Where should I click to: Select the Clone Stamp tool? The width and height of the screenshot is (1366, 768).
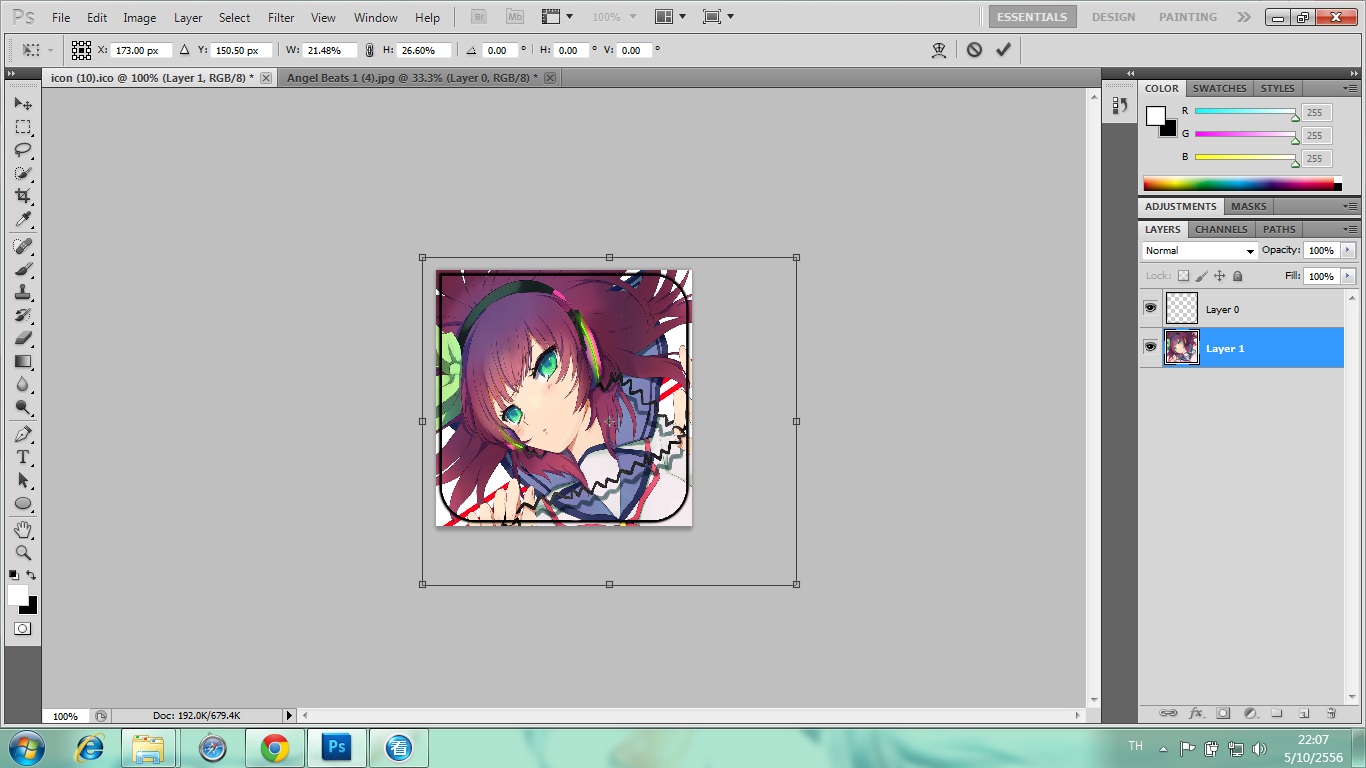(23, 292)
